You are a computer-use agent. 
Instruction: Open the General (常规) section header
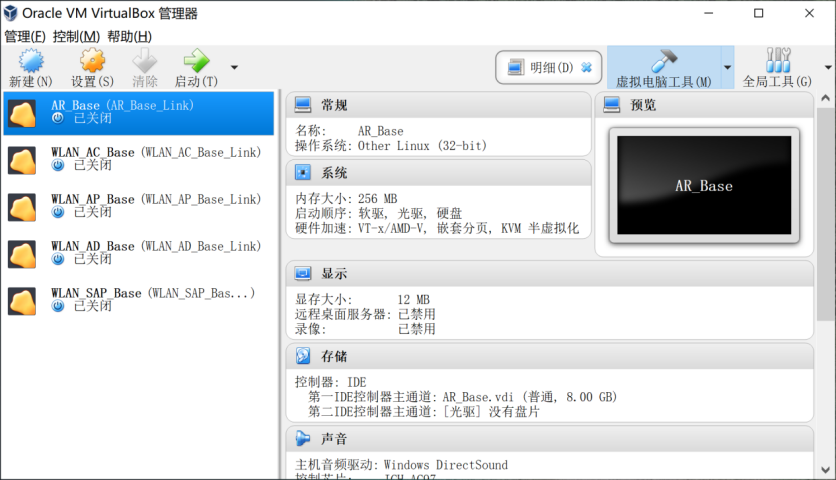coord(439,105)
